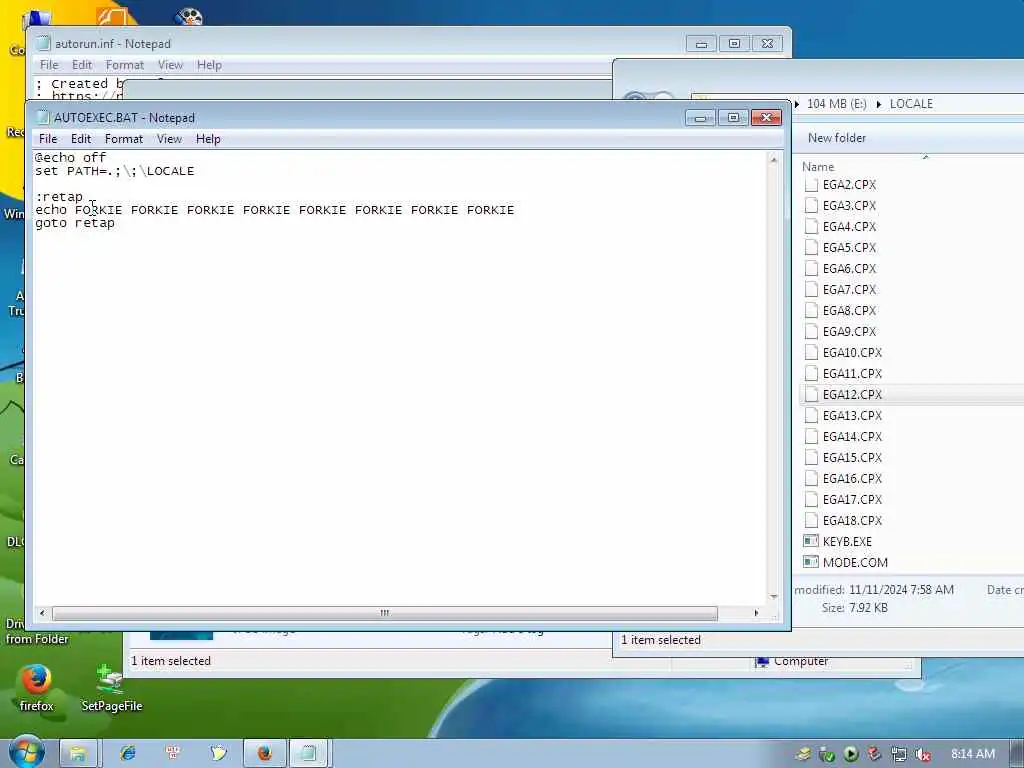Click the 8:14 AM system clock
The width and height of the screenshot is (1024, 768).
[973, 754]
